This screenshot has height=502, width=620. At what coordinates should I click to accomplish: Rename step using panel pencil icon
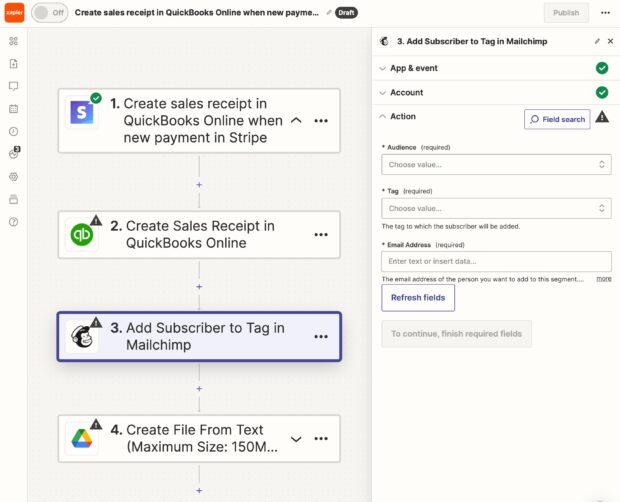coord(597,41)
